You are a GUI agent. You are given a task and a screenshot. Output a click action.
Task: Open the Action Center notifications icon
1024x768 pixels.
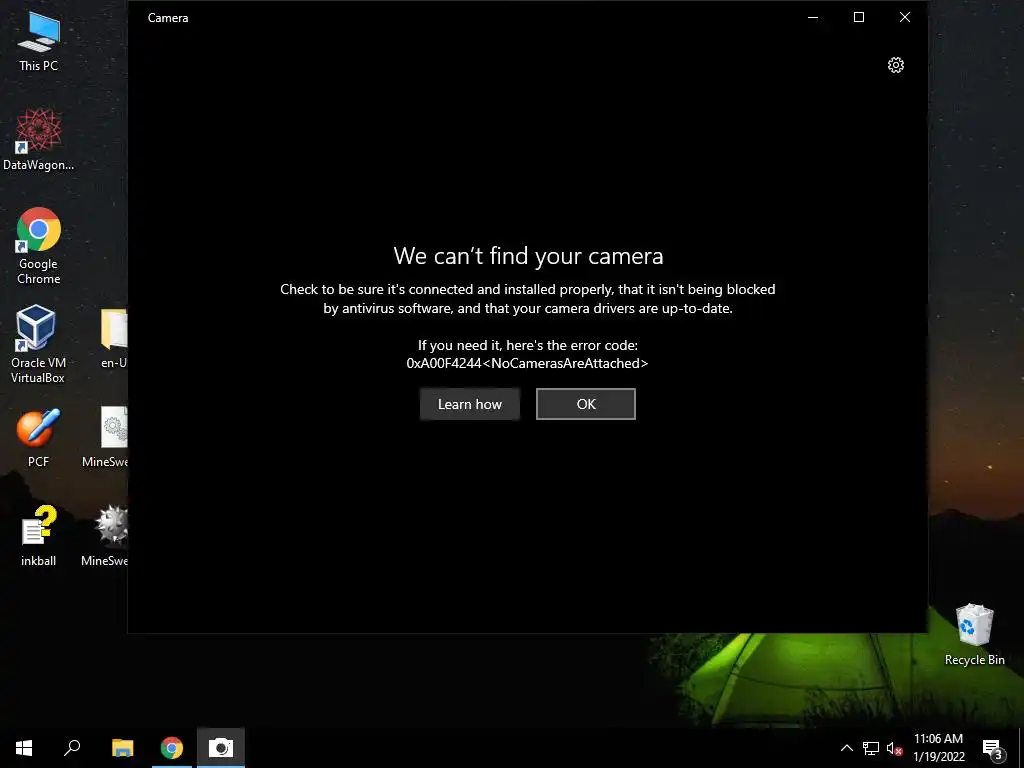993,749
